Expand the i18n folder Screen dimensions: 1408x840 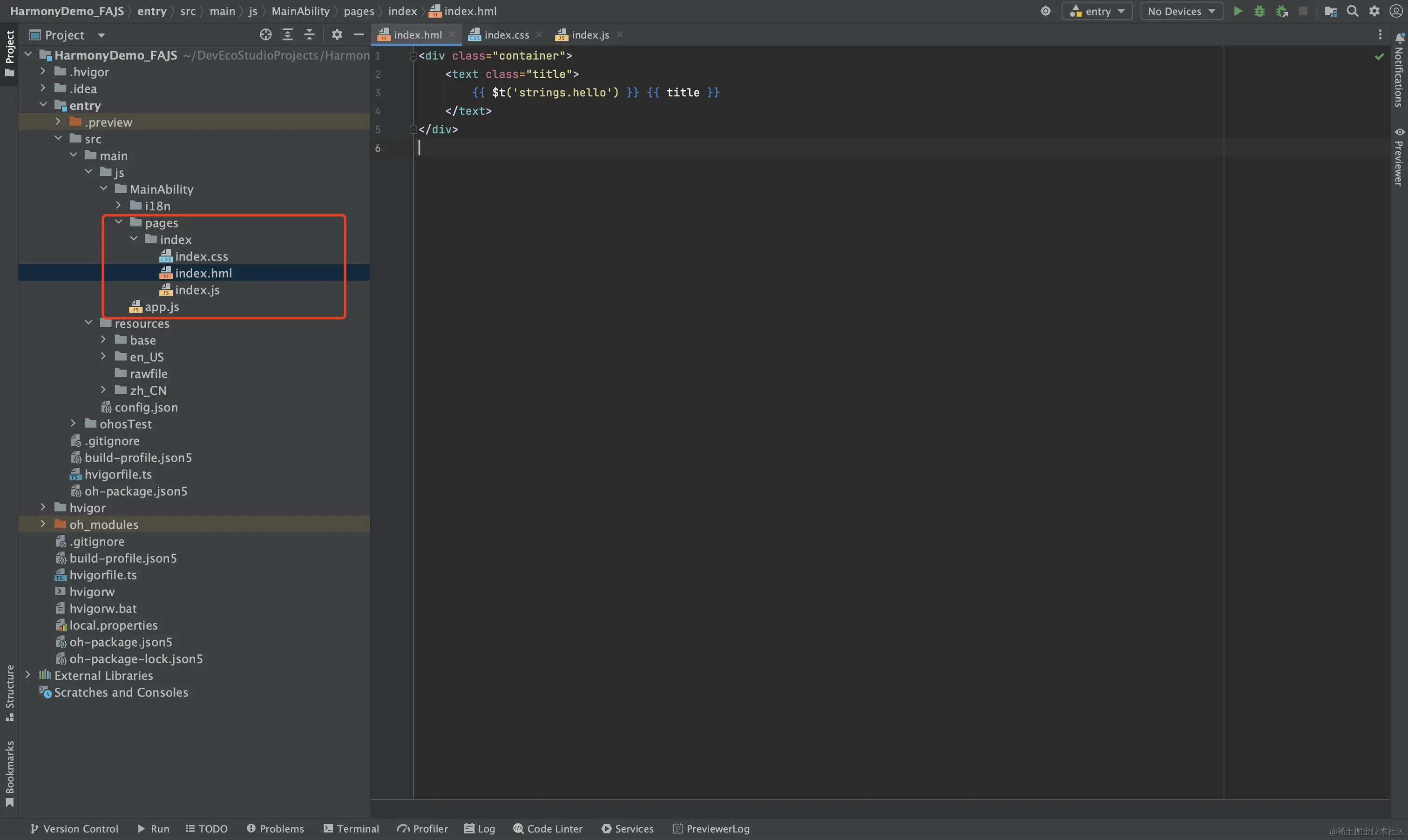pyautogui.click(x=118, y=206)
